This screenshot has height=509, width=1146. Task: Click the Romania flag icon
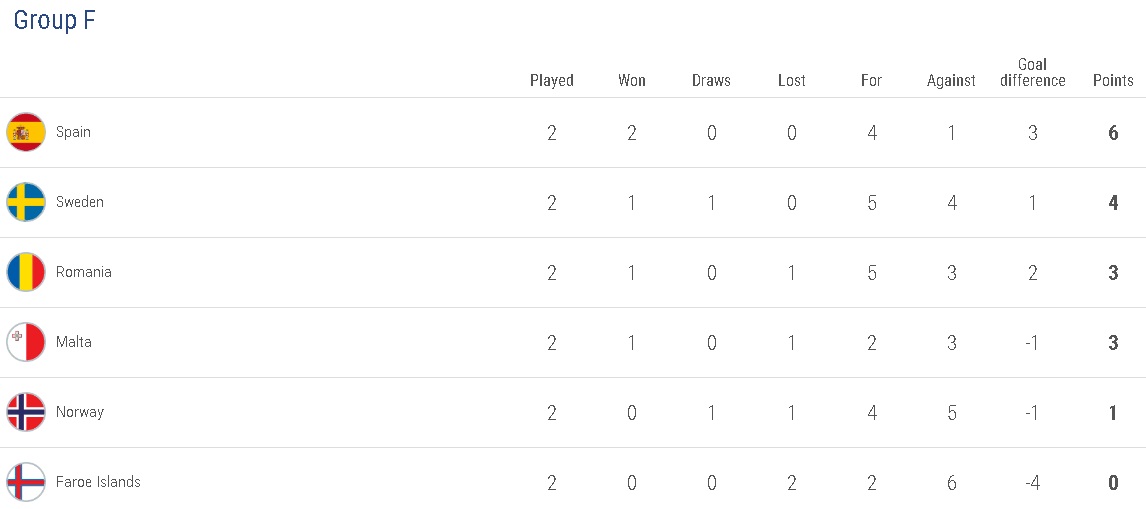point(26,272)
